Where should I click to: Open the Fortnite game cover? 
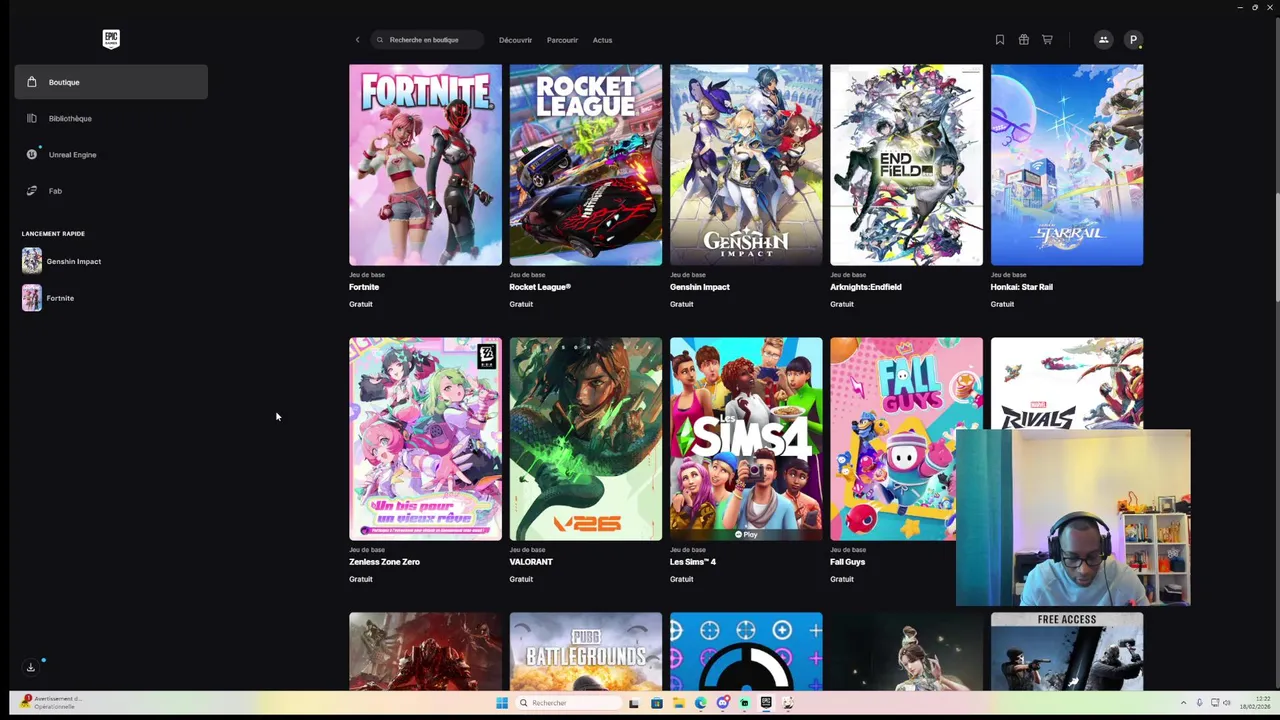(425, 165)
